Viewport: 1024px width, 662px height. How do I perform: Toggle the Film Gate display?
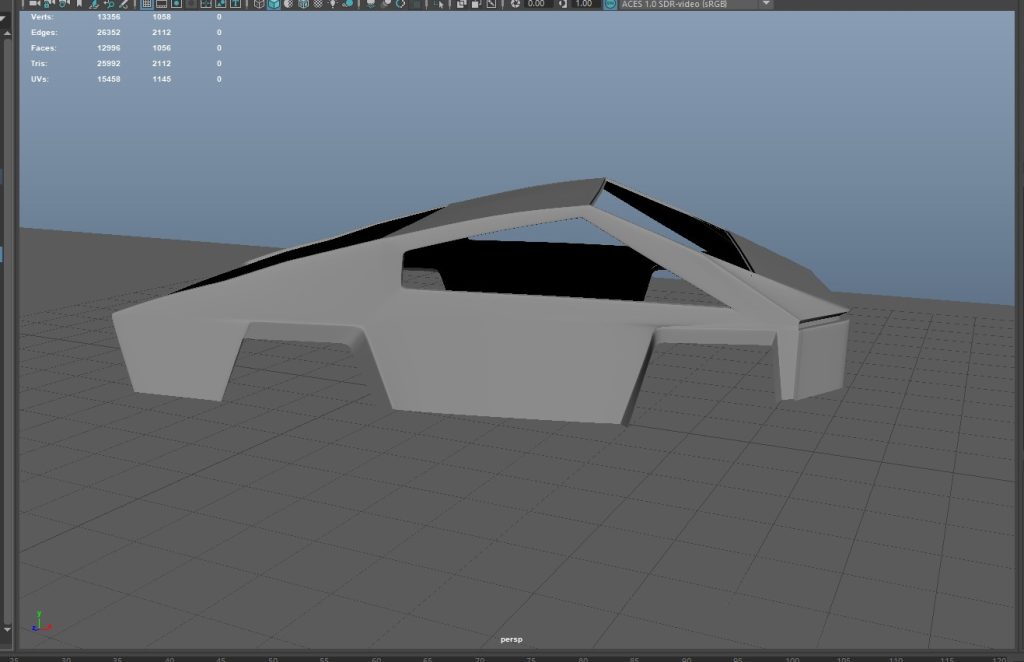point(161,4)
